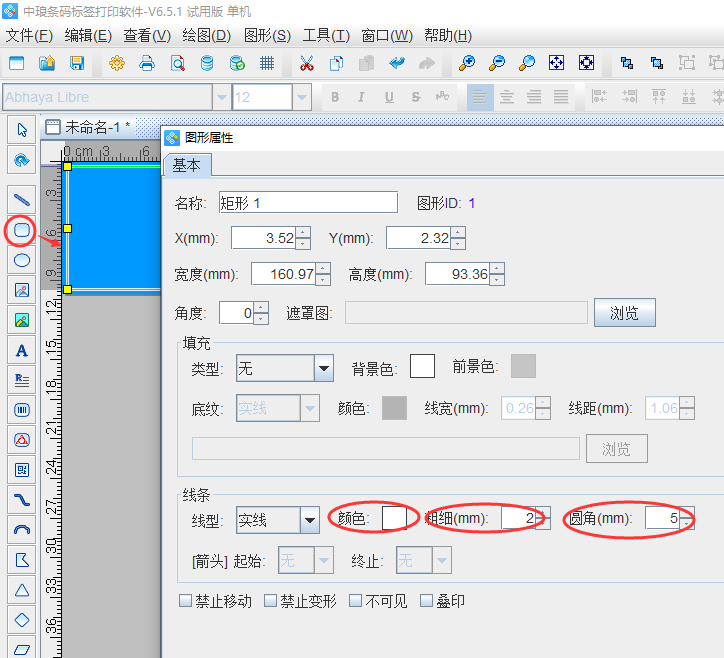The image size is (724, 658).
Task: Toggle strikethrough formatting button
Action: [416, 97]
